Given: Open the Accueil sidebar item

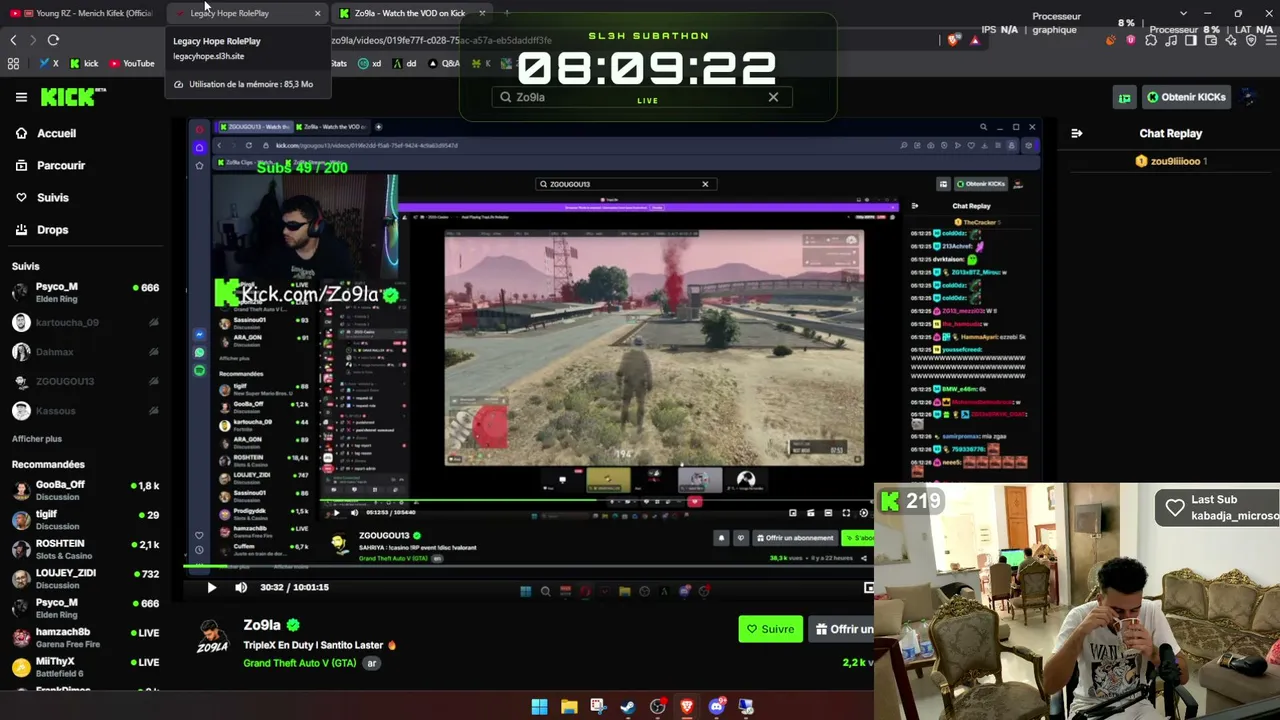Looking at the screenshot, I should pos(57,133).
